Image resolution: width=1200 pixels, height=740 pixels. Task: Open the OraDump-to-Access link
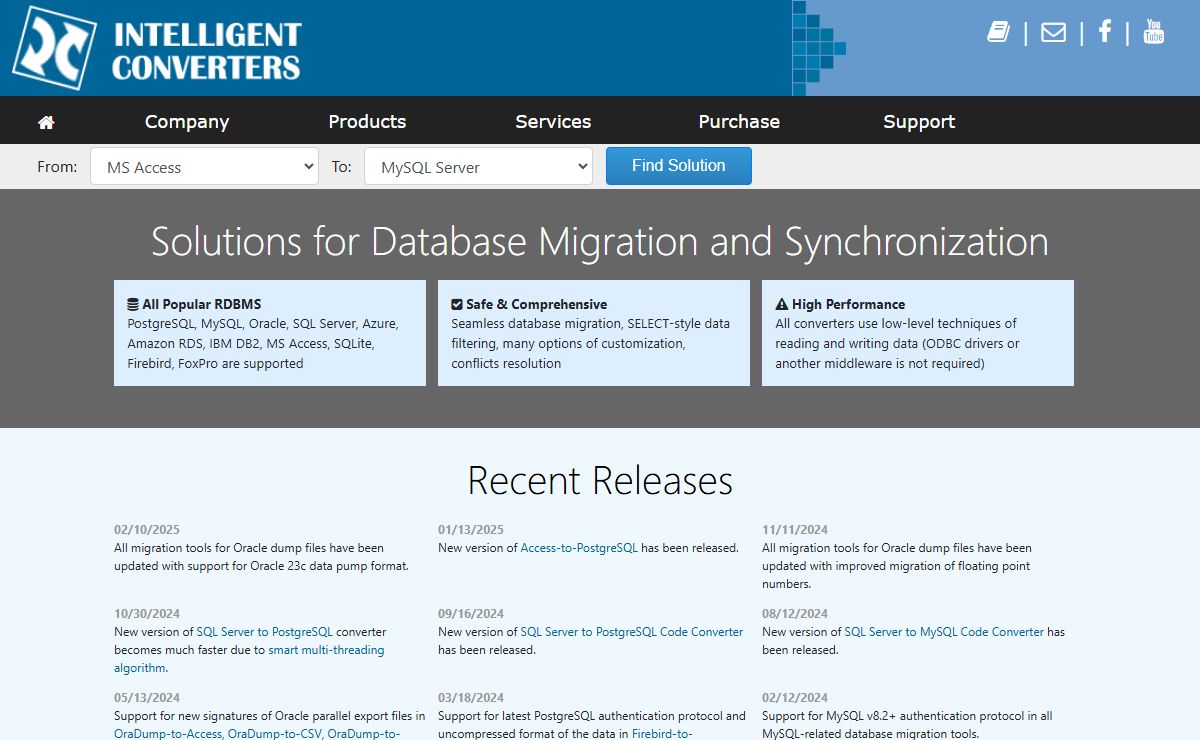[167, 734]
